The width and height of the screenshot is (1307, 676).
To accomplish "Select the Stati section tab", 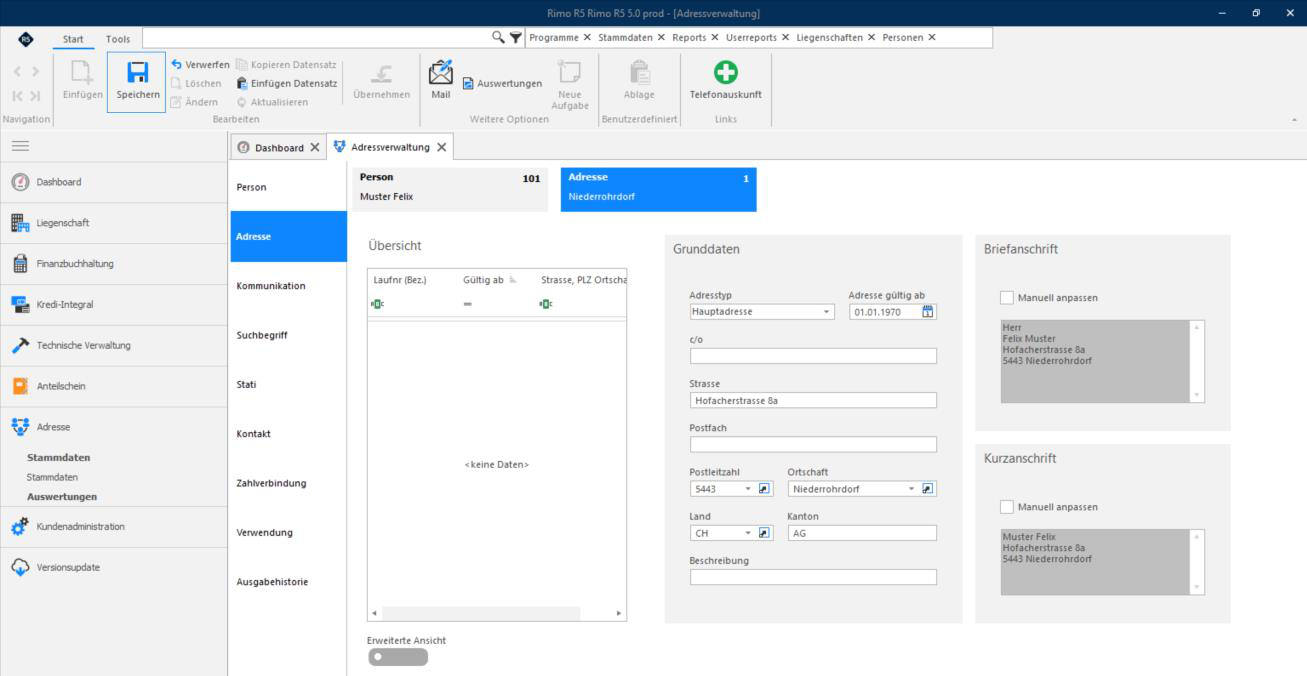I will pos(289,384).
